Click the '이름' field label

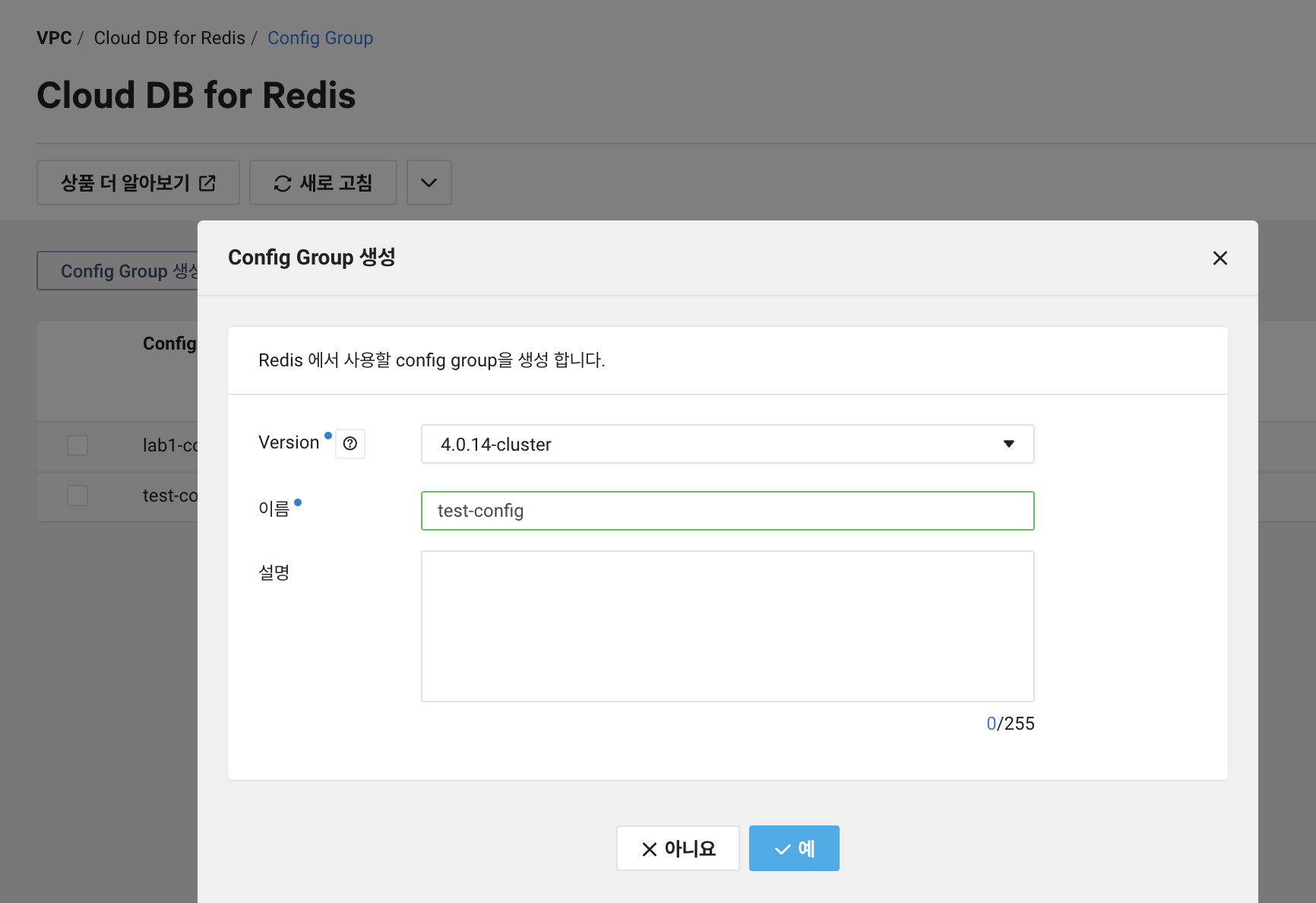pyautogui.click(x=274, y=509)
